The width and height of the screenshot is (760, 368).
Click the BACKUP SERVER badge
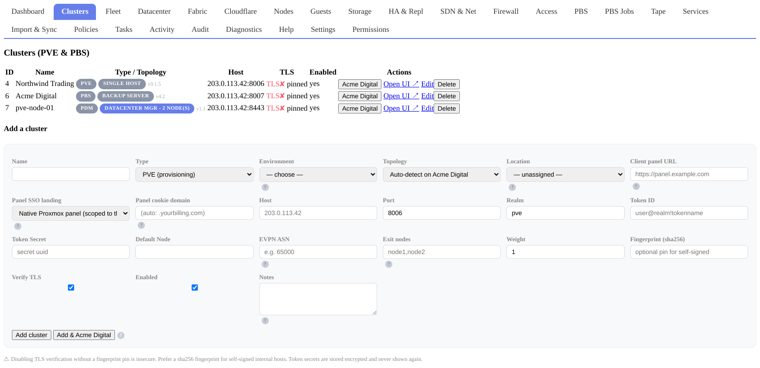click(126, 96)
